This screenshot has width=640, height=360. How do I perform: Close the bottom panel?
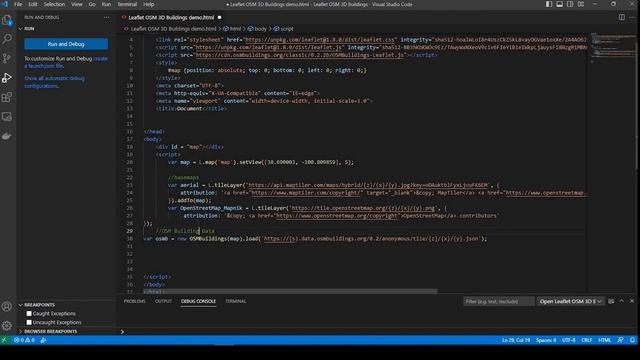click(632, 301)
